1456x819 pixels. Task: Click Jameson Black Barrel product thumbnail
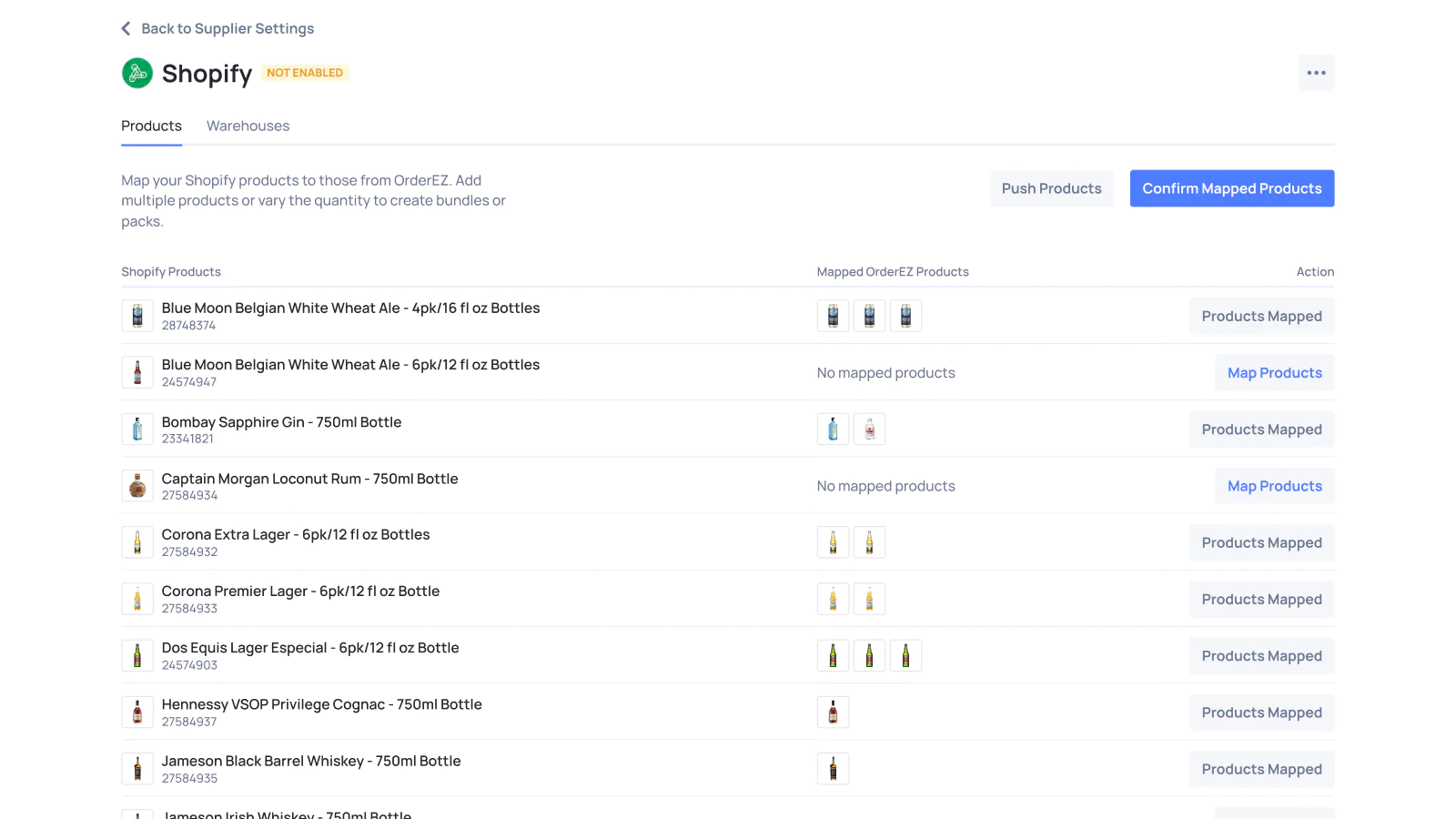[x=137, y=769]
